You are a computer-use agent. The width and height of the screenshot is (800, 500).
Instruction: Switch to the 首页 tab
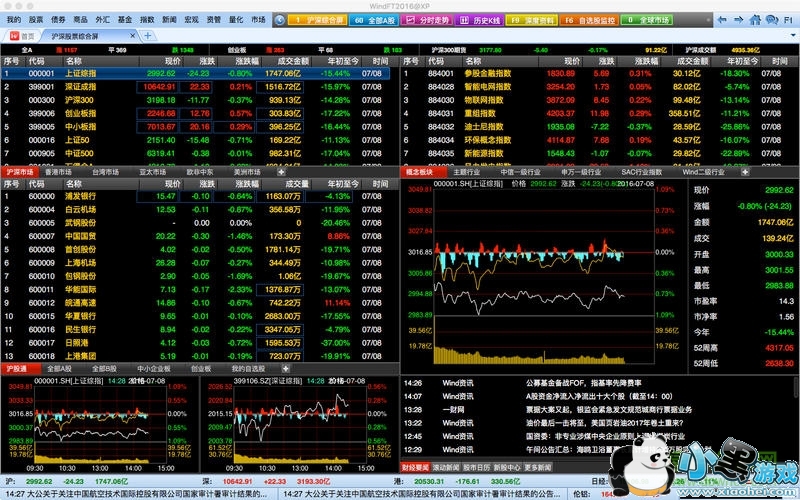22,36
